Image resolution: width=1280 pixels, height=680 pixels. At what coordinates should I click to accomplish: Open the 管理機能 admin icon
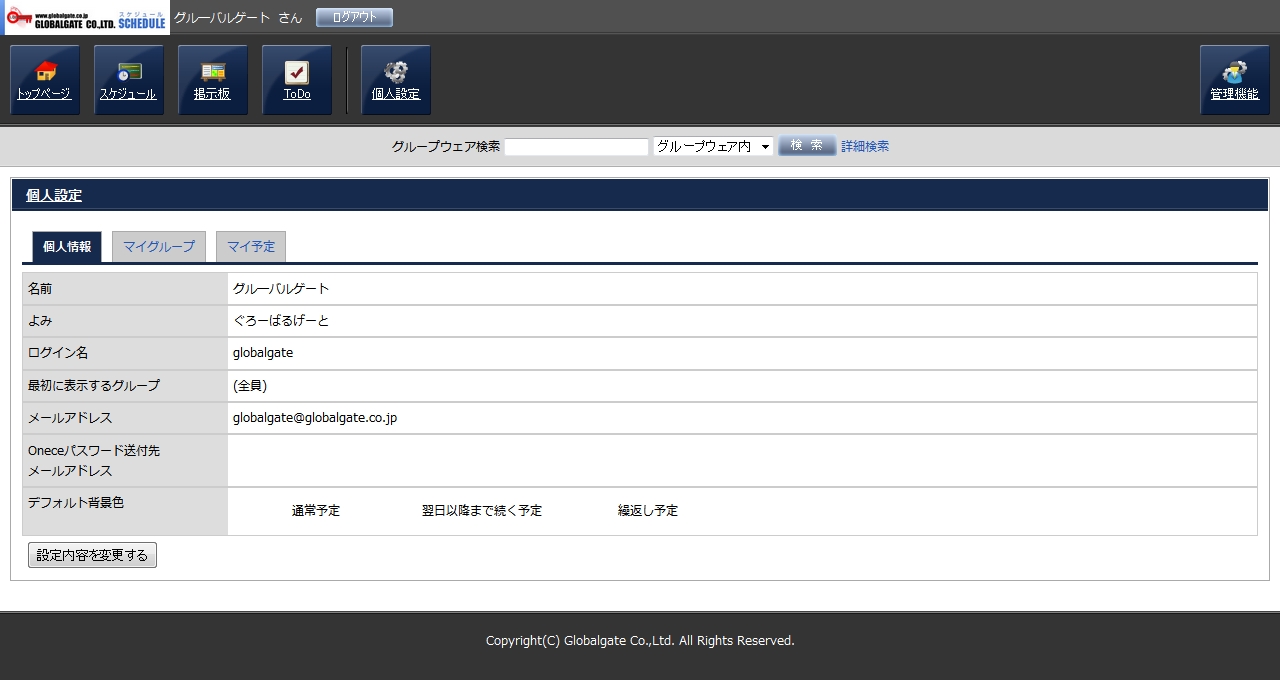pos(1234,80)
